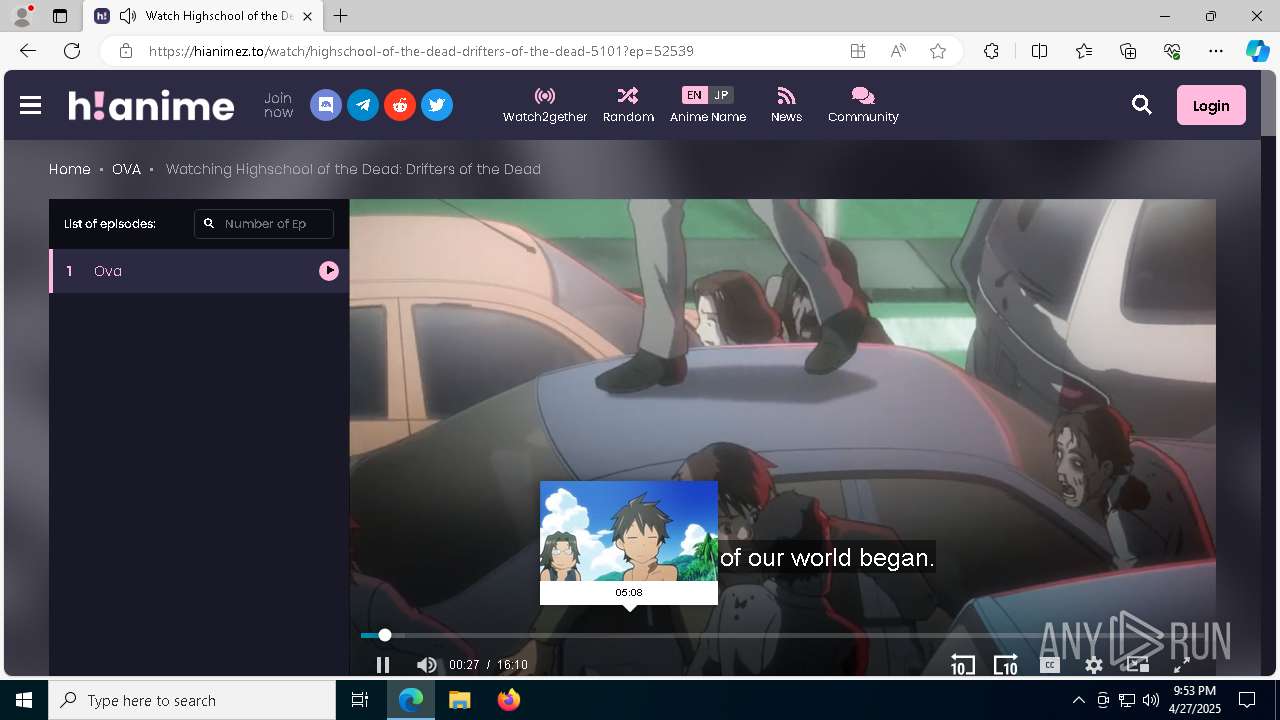
Task: Follow the OVA breadcrumb link
Action: click(x=126, y=169)
